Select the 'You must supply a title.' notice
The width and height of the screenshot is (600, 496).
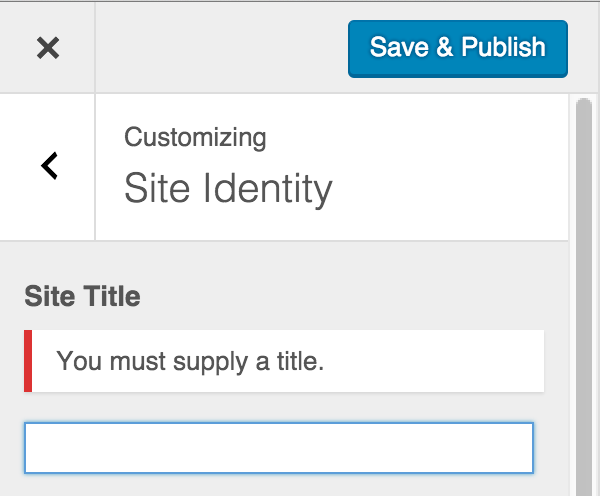pyautogui.click(x=284, y=361)
